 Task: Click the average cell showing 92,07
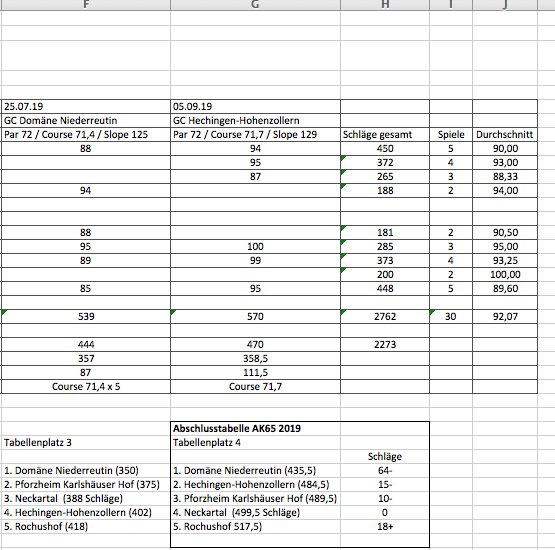coord(505,316)
